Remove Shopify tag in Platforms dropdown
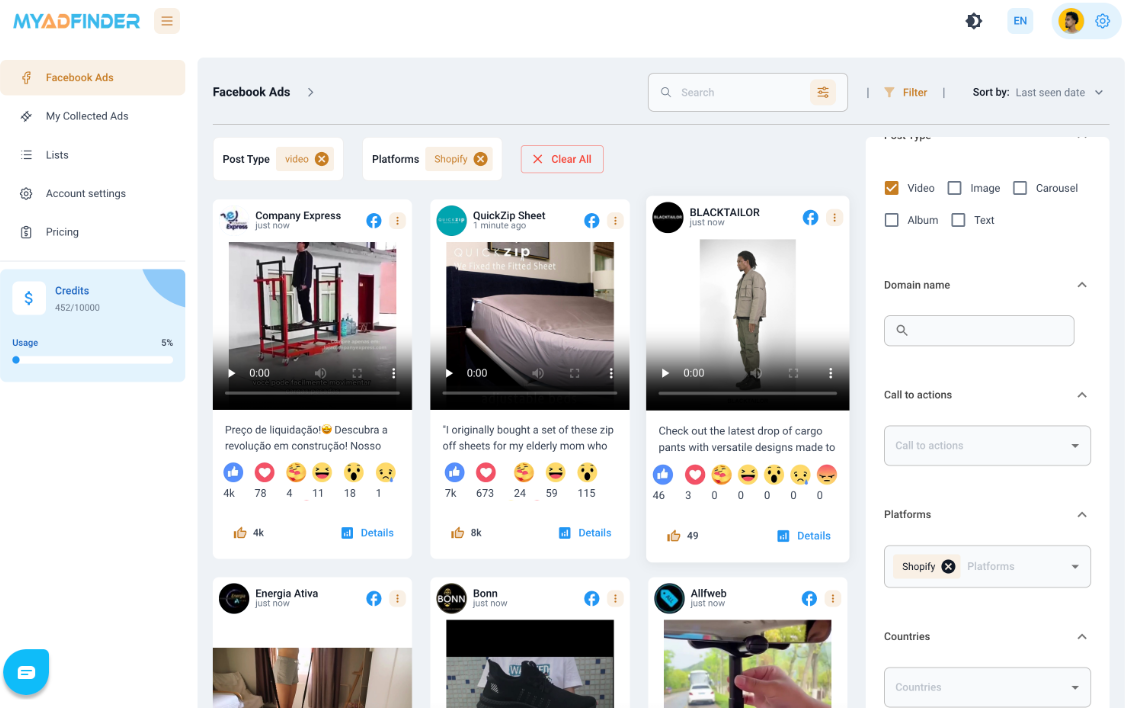This screenshot has width=1131, height=708. 949,567
